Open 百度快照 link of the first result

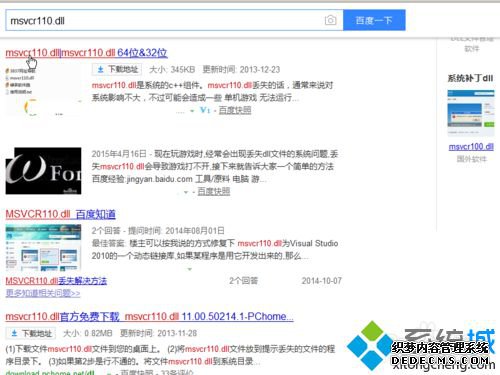pyautogui.click(x=235, y=110)
